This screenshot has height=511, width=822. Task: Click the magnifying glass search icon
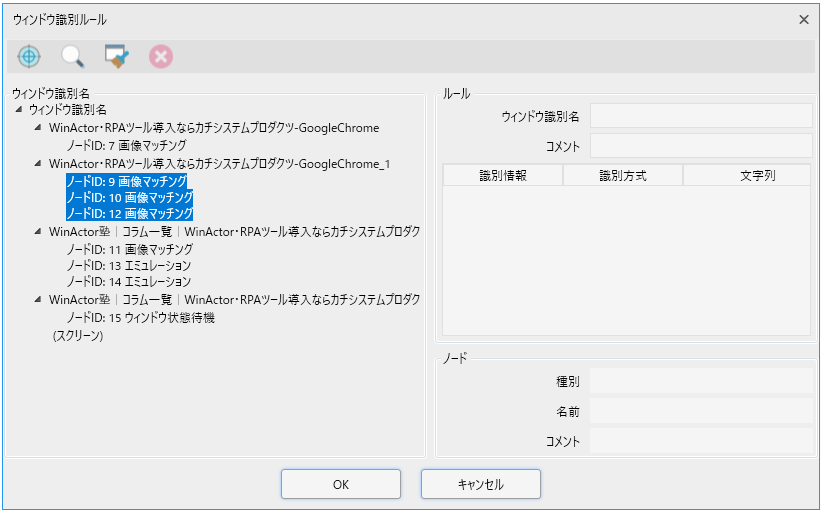[x=73, y=57]
